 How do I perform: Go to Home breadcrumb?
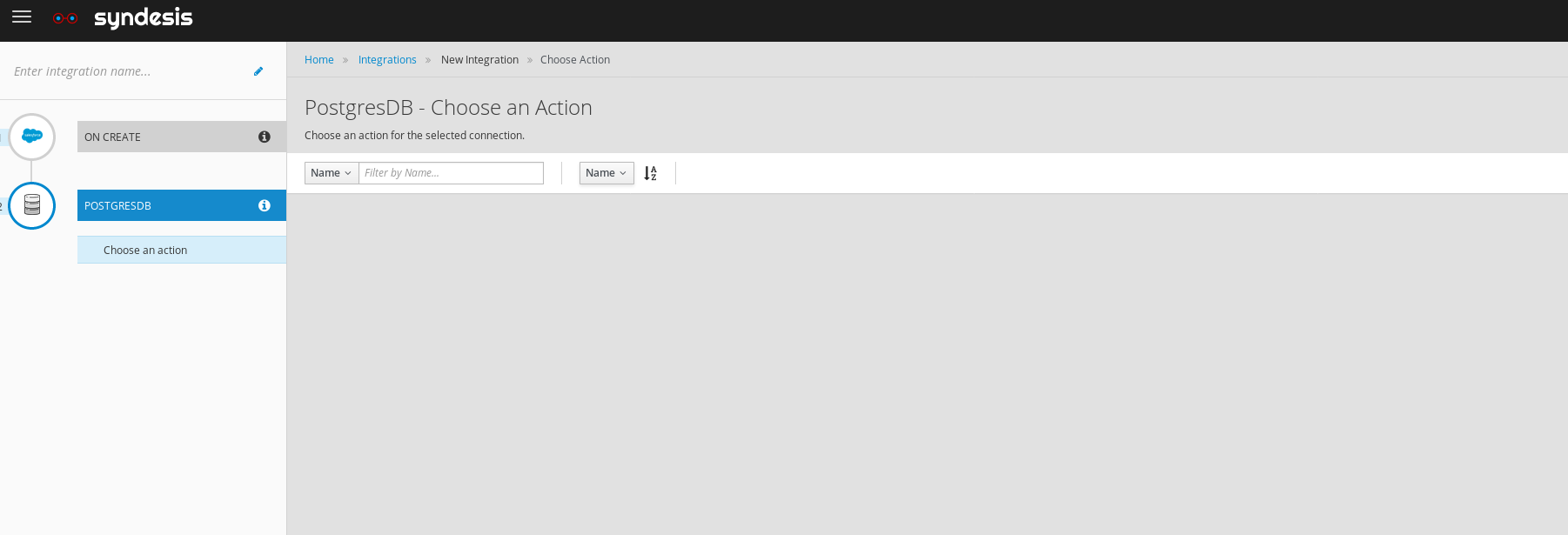point(319,60)
